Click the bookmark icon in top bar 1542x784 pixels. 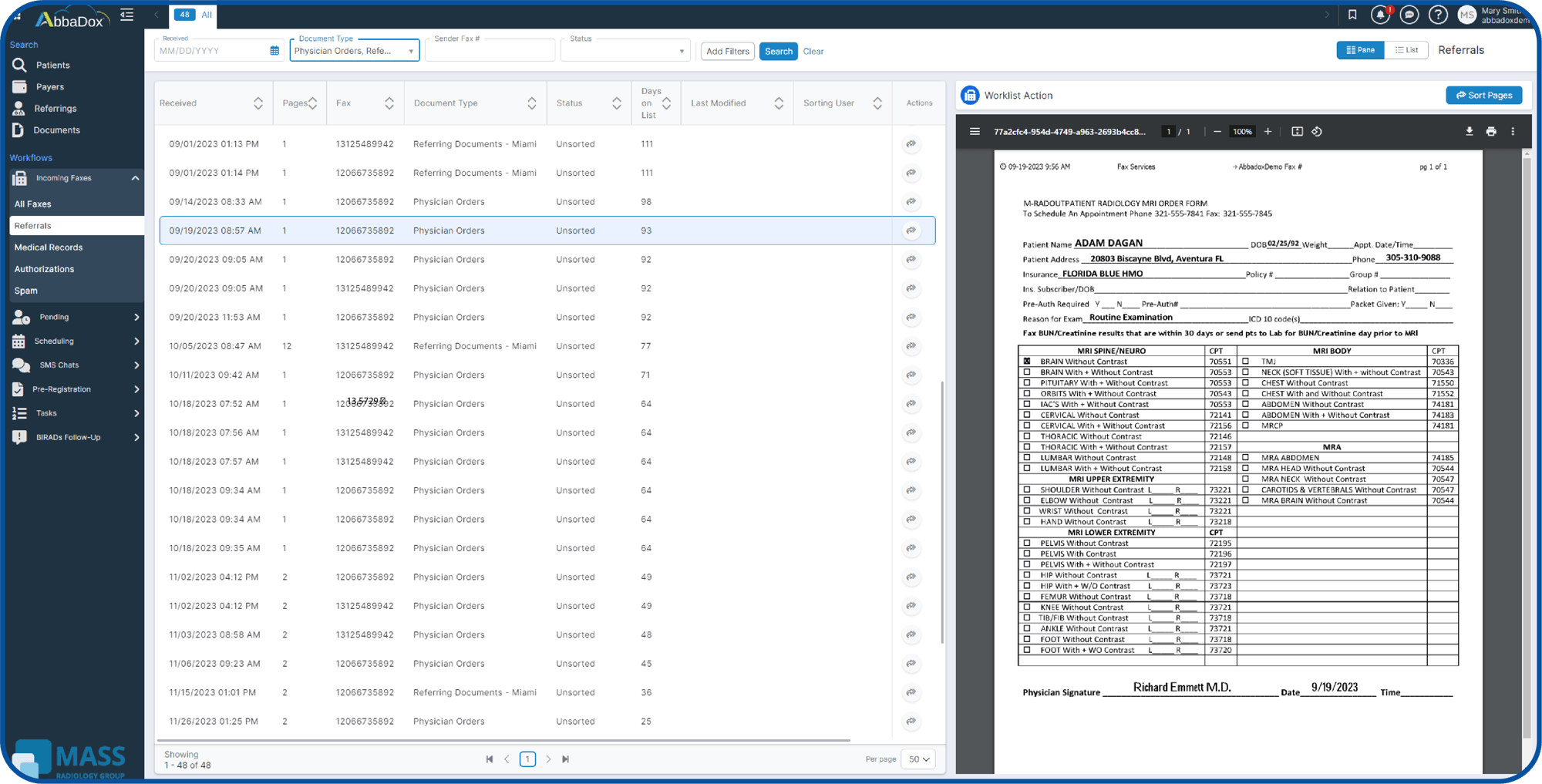point(1352,15)
